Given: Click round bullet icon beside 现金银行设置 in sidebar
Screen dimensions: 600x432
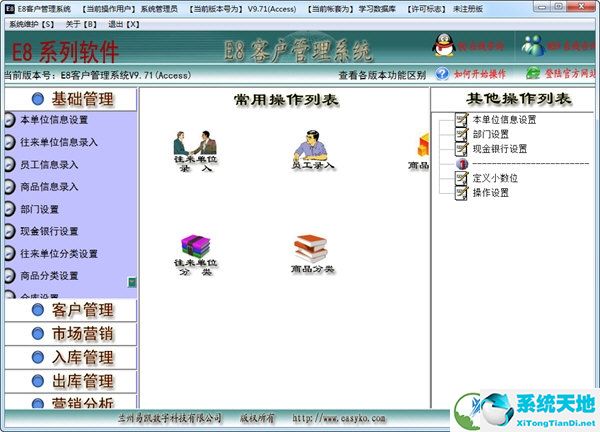Looking at the screenshot, I should [x=9, y=231].
